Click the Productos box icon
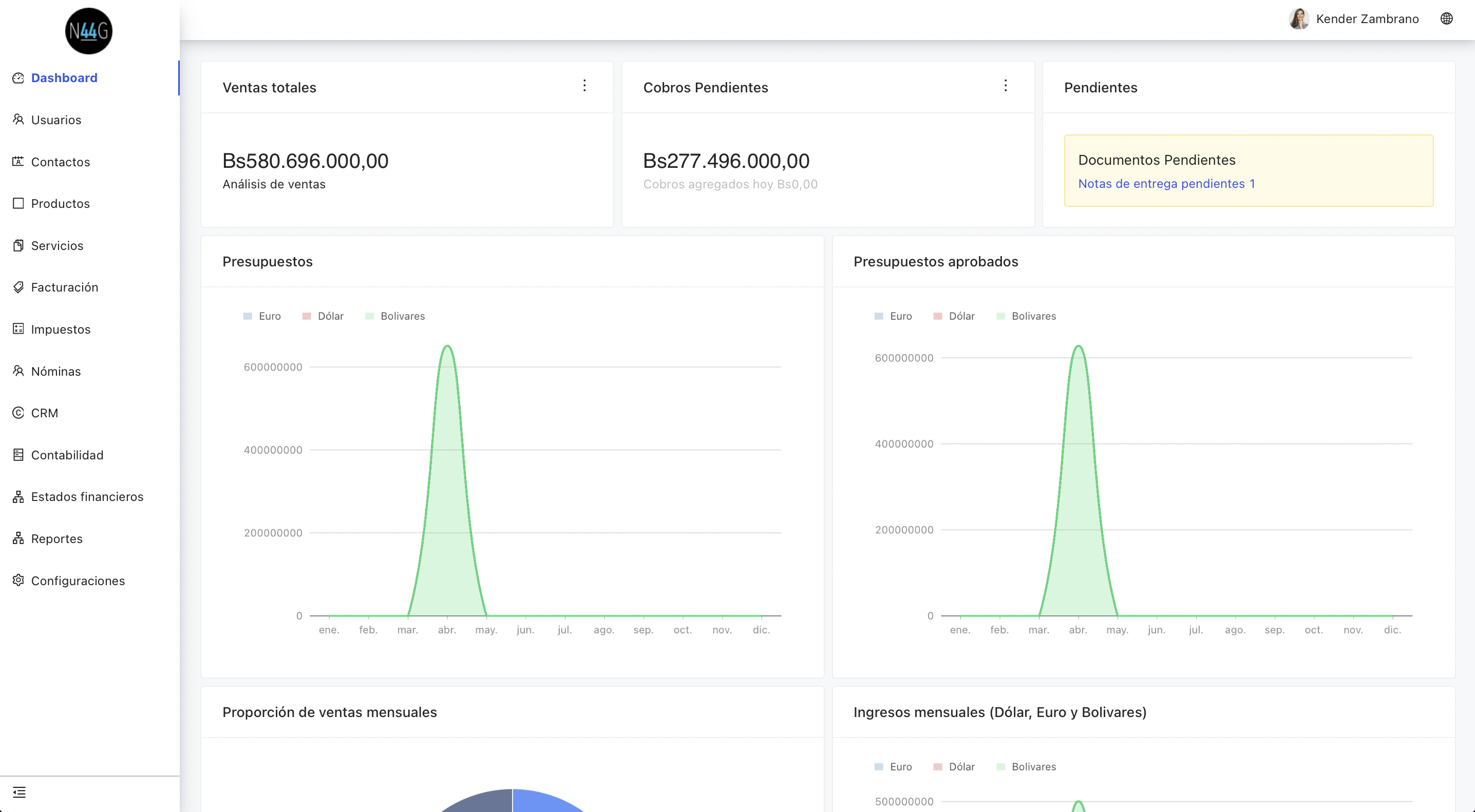The height and width of the screenshot is (812, 1475). [x=18, y=203]
